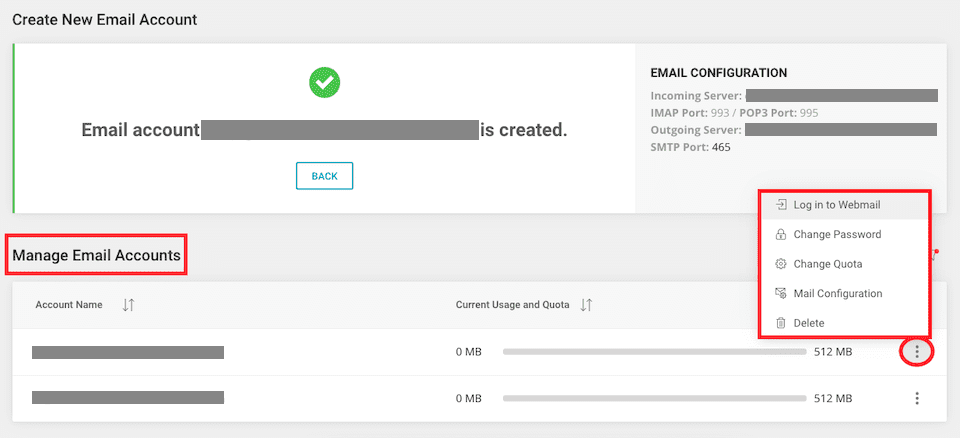The image size is (960, 438).
Task: Click sort arrows beside Current Usage and Quota
Action: [x=586, y=305]
